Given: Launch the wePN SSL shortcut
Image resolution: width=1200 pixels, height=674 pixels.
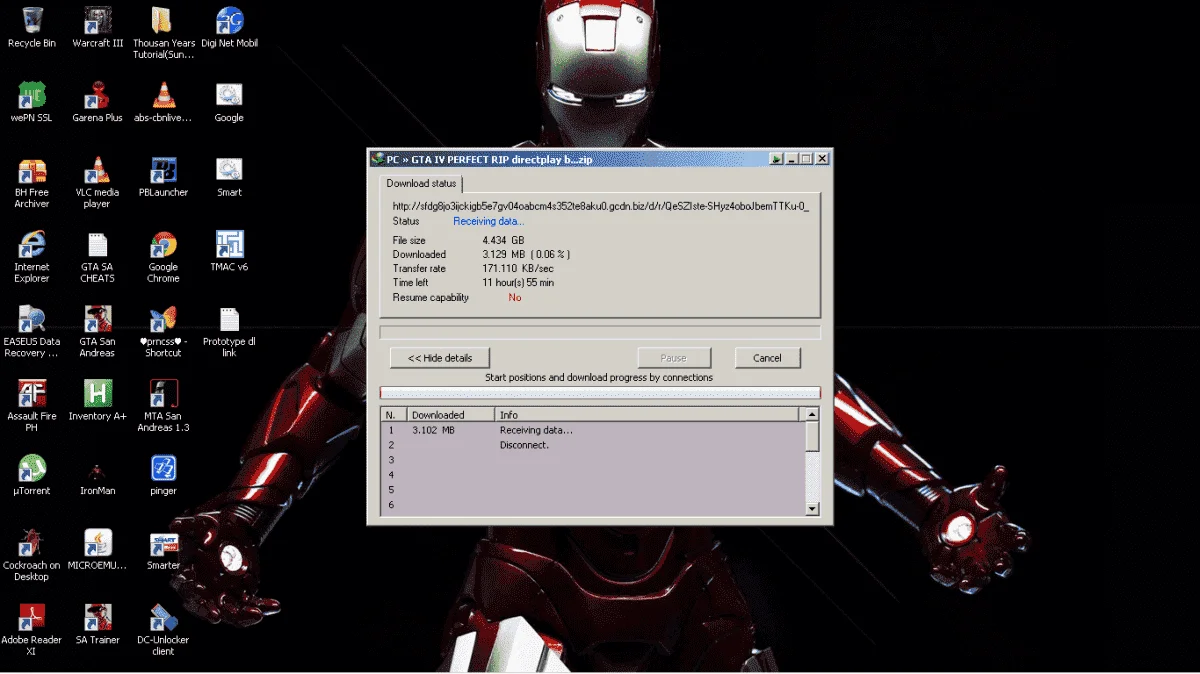Looking at the screenshot, I should [32, 102].
